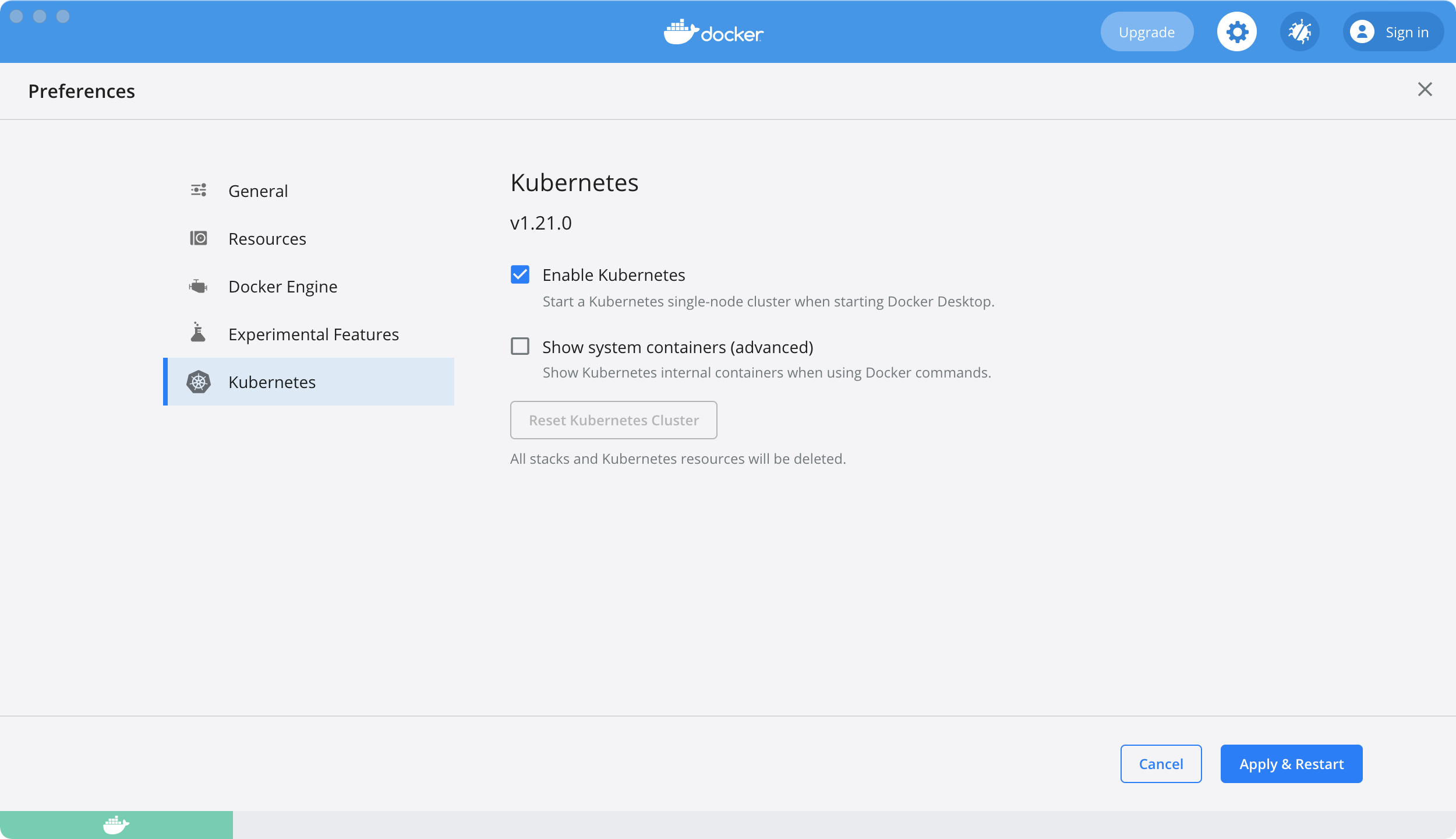The width and height of the screenshot is (1456, 839).
Task: Navigate to General preferences section
Action: [x=257, y=190]
